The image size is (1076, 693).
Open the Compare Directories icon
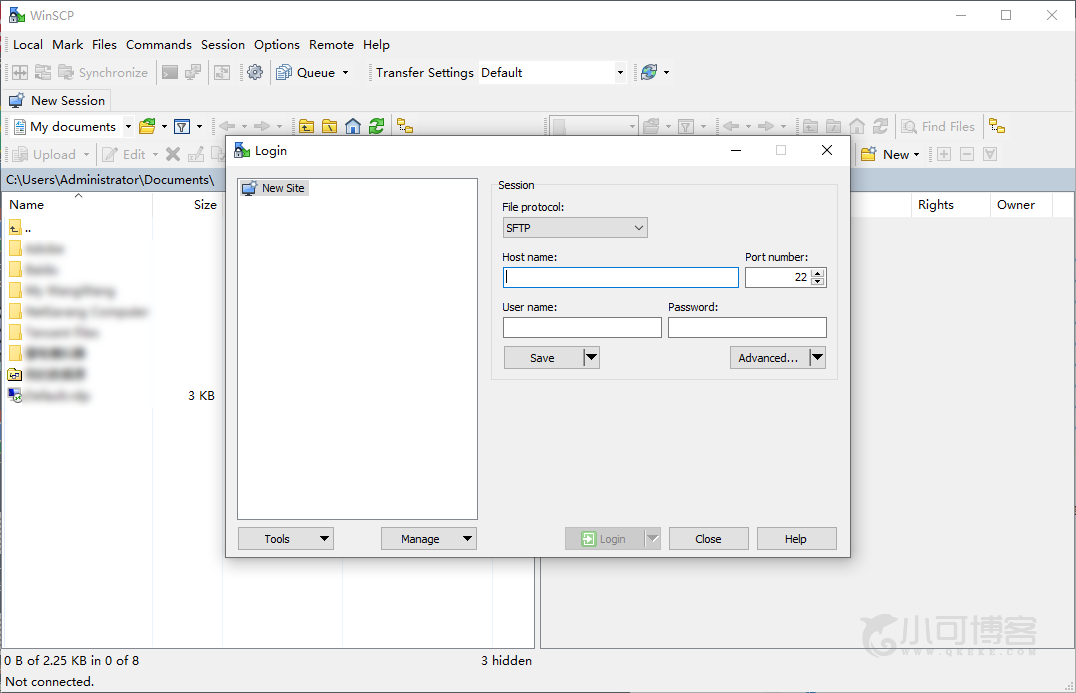(x=20, y=72)
